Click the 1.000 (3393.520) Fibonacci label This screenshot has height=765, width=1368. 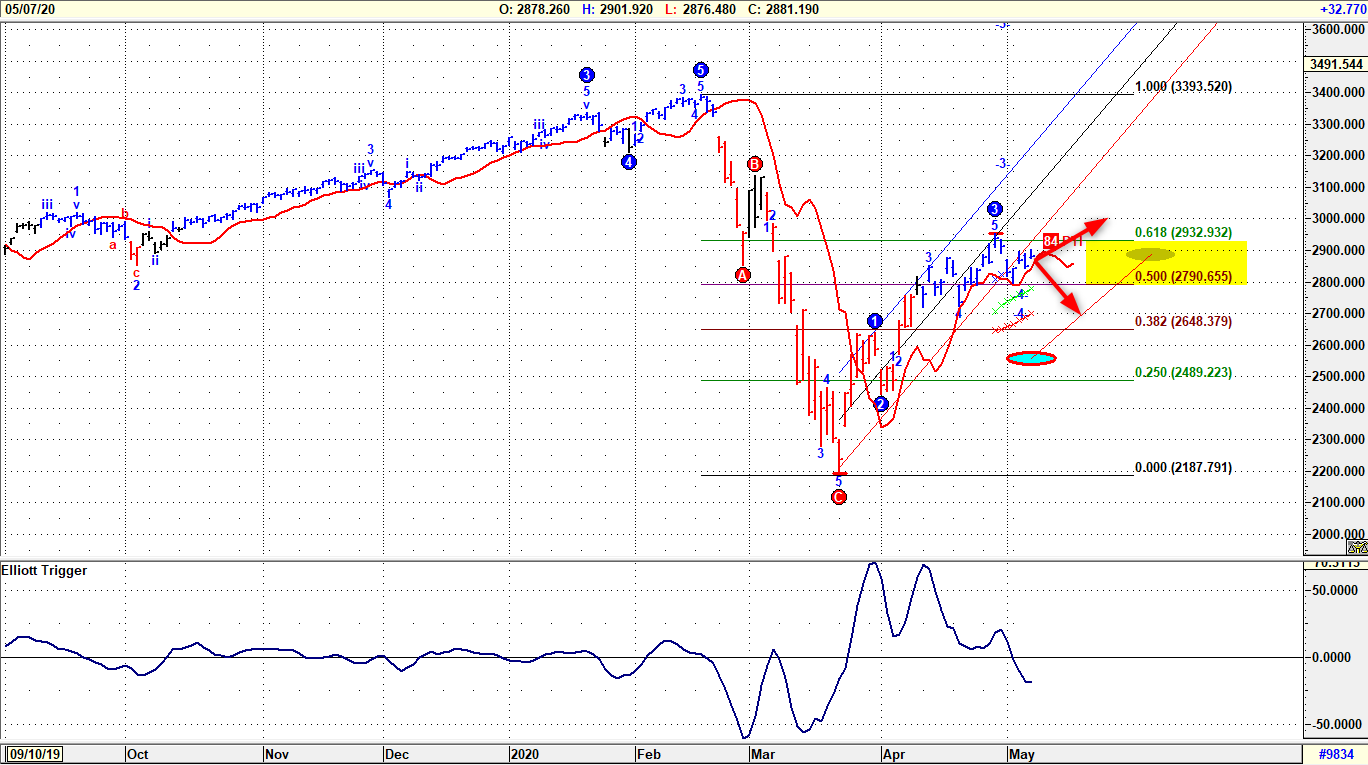pos(1183,87)
